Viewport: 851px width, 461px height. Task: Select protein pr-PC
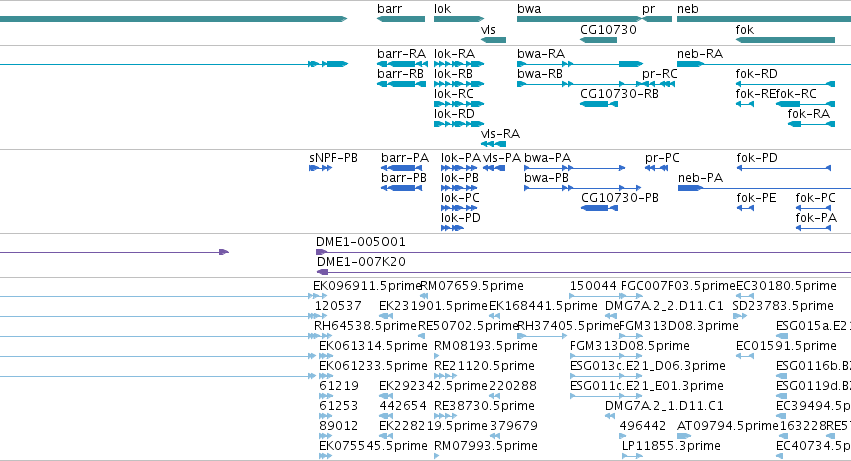[656, 168]
